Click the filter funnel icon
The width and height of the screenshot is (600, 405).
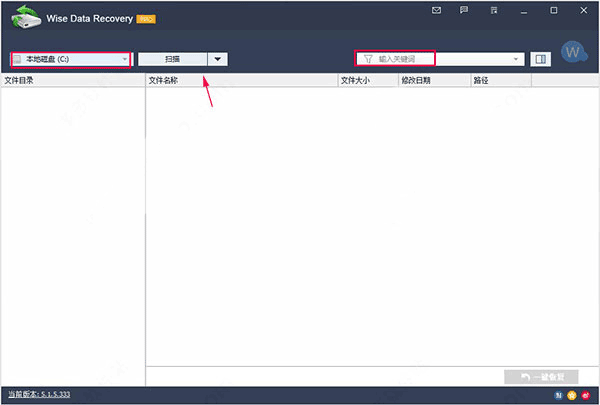coord(368,59)
